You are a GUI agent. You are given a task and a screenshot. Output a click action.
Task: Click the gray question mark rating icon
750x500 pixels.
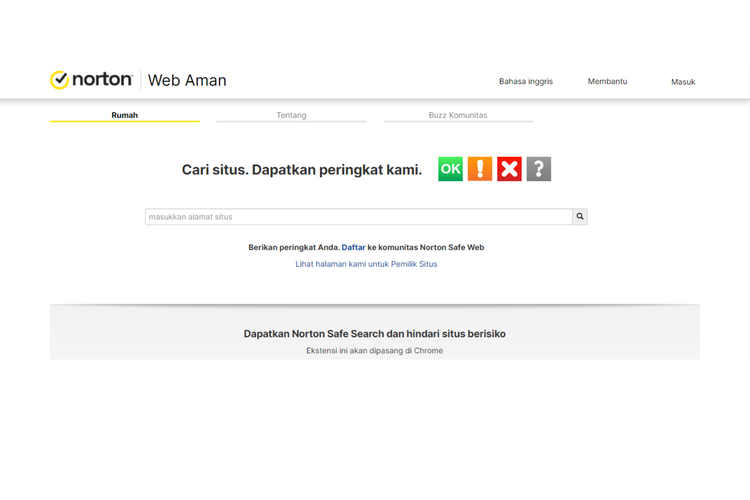[x=538, y=169]
